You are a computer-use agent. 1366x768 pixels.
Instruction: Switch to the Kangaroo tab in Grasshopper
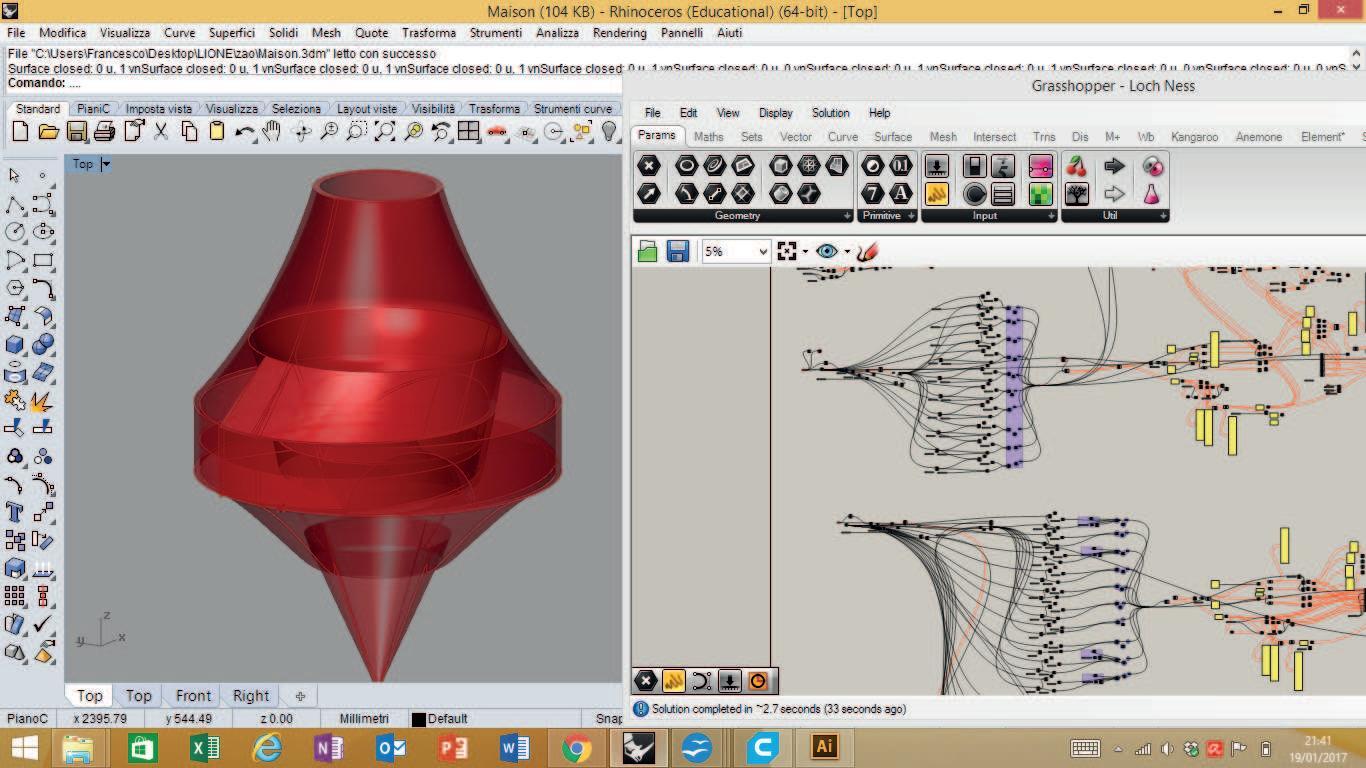click(1194, 137)
